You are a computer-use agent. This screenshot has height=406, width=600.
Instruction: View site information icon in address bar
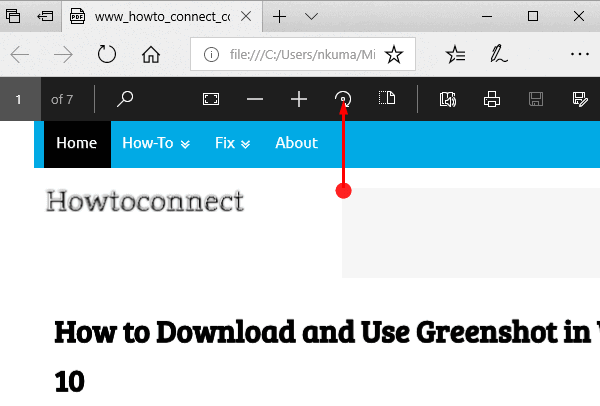click(x=211, y=54)
